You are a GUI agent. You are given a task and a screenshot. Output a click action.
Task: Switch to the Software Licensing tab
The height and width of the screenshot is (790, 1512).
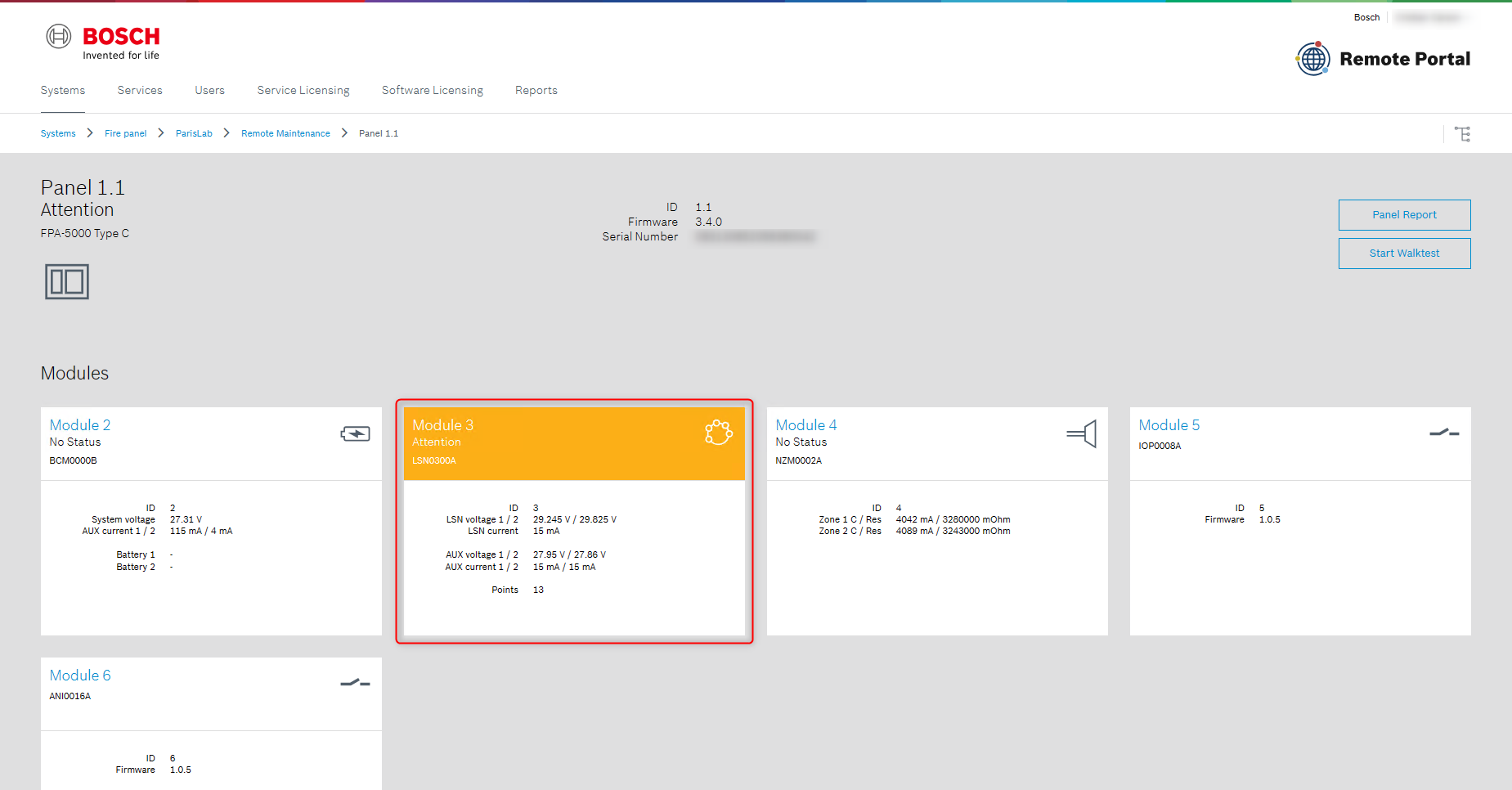432,90
